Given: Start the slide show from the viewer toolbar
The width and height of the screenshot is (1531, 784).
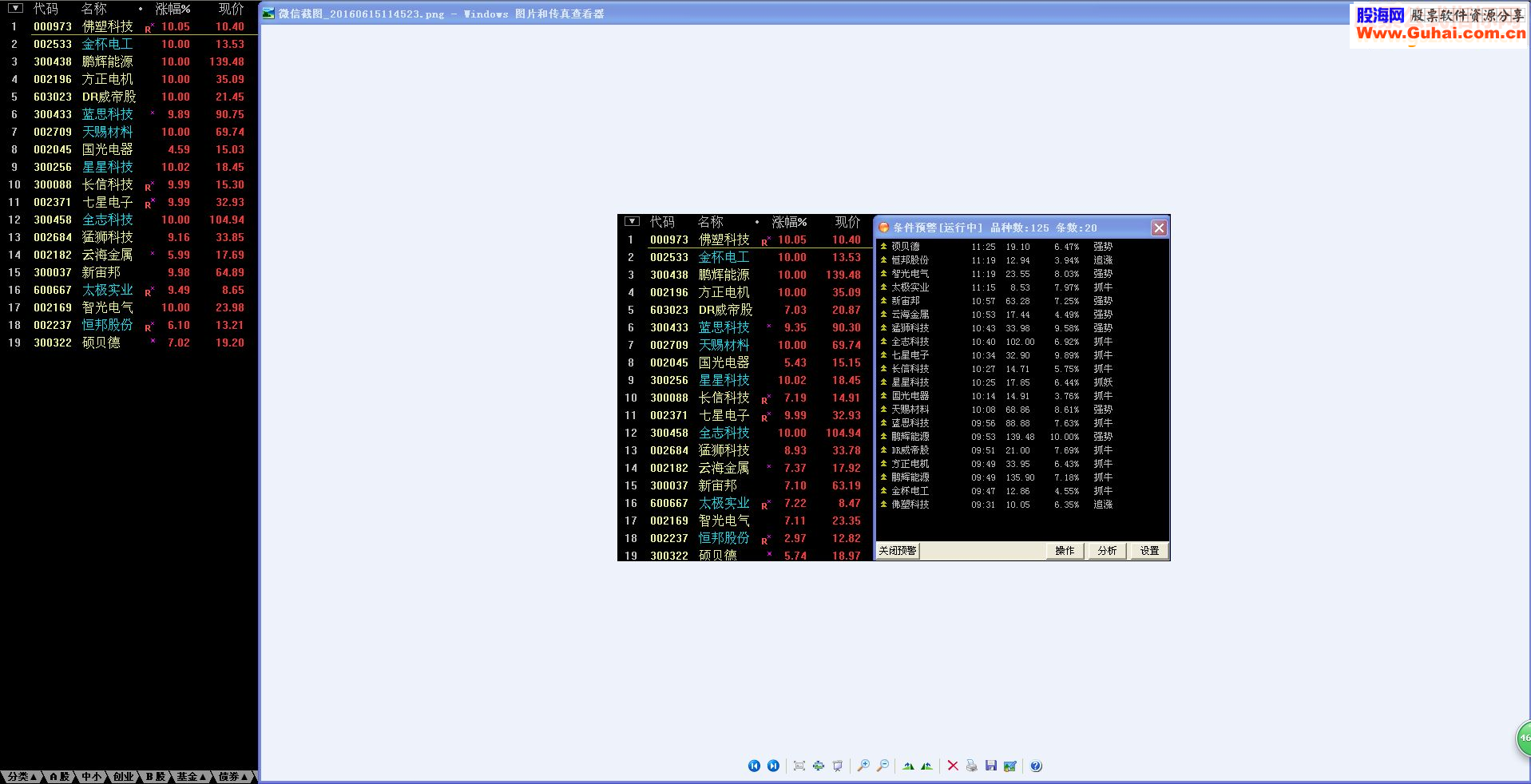Looking at the screenshot, I should 838,766.
